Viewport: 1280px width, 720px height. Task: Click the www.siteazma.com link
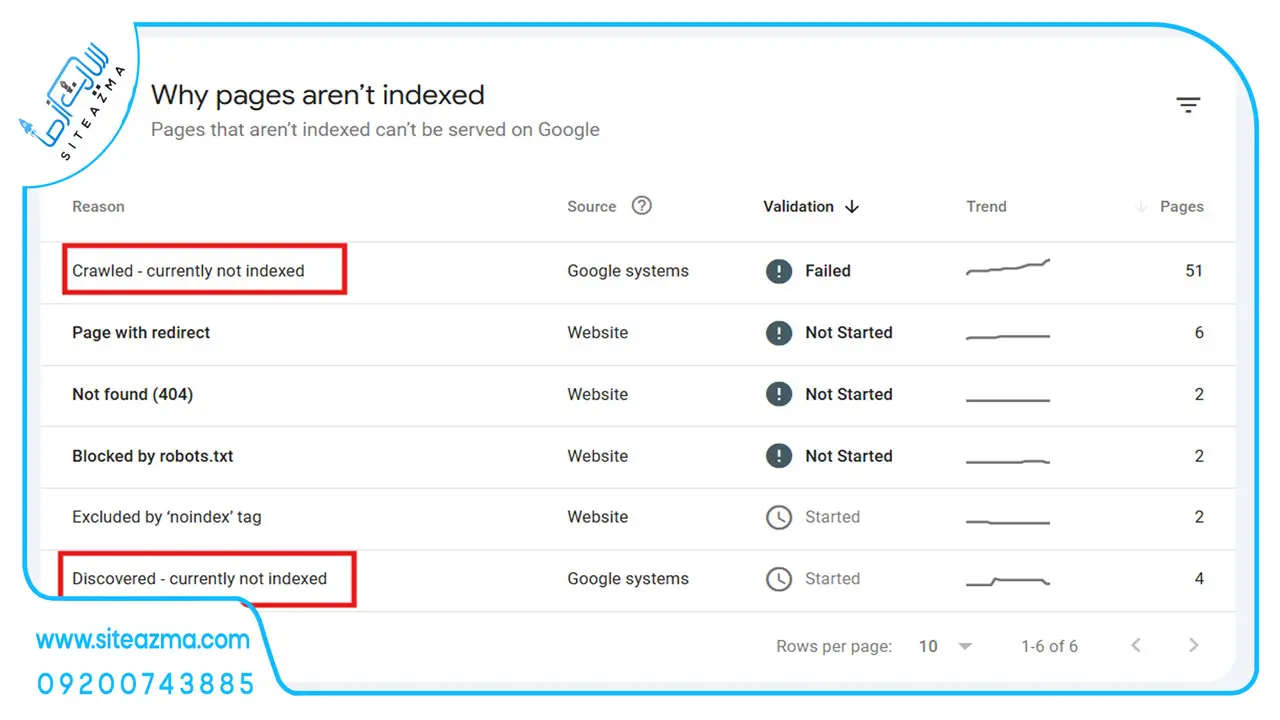[143, 639]
